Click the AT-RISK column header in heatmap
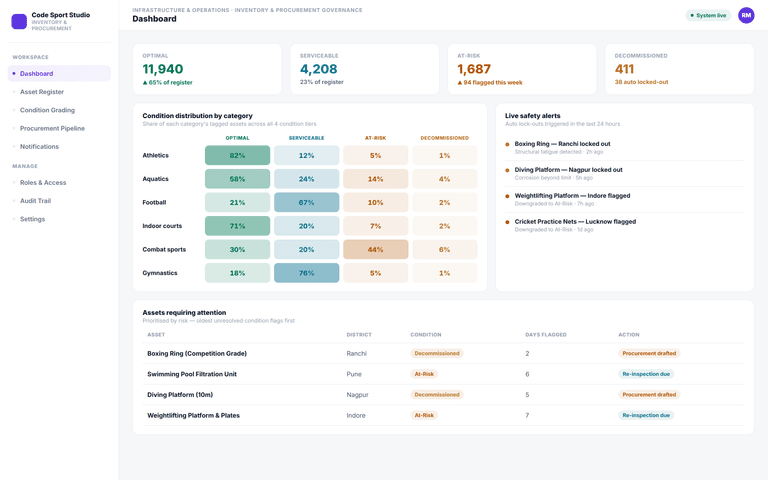 coord(376,138)
